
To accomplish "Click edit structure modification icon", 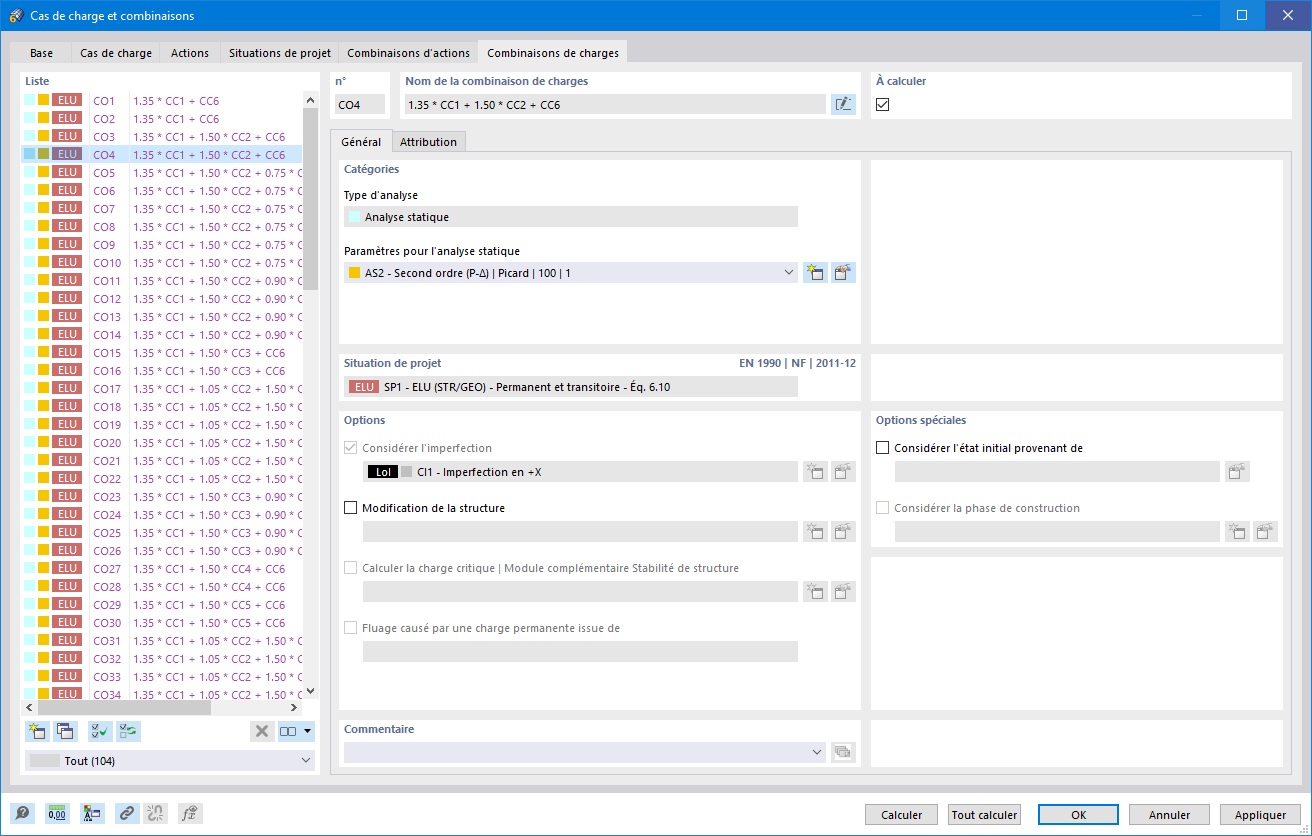I will pos(844,532).
